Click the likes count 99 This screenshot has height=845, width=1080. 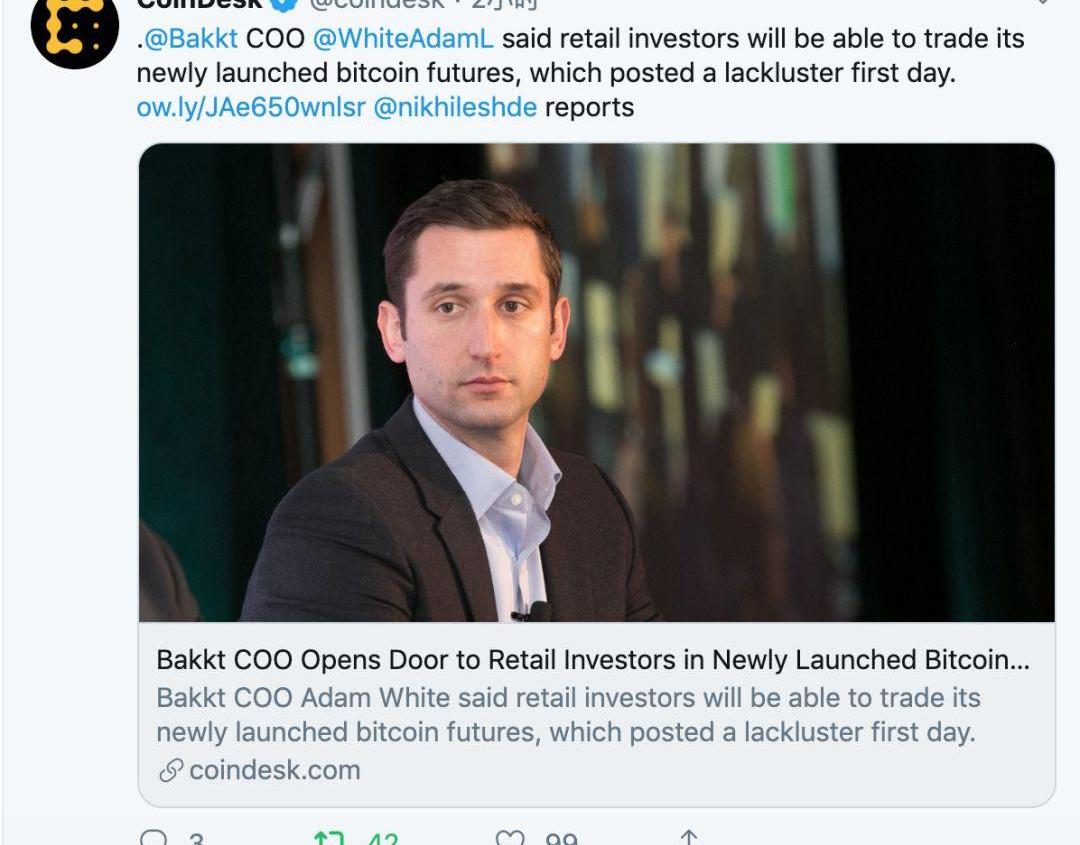pos(562,838)
